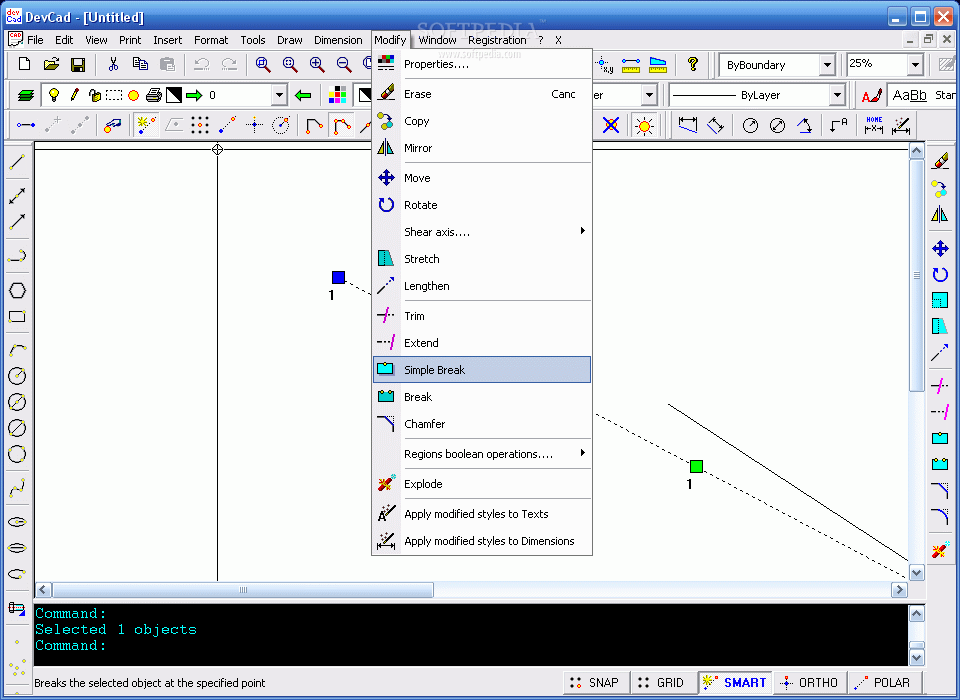Open the Draw menu

(290, 40)
